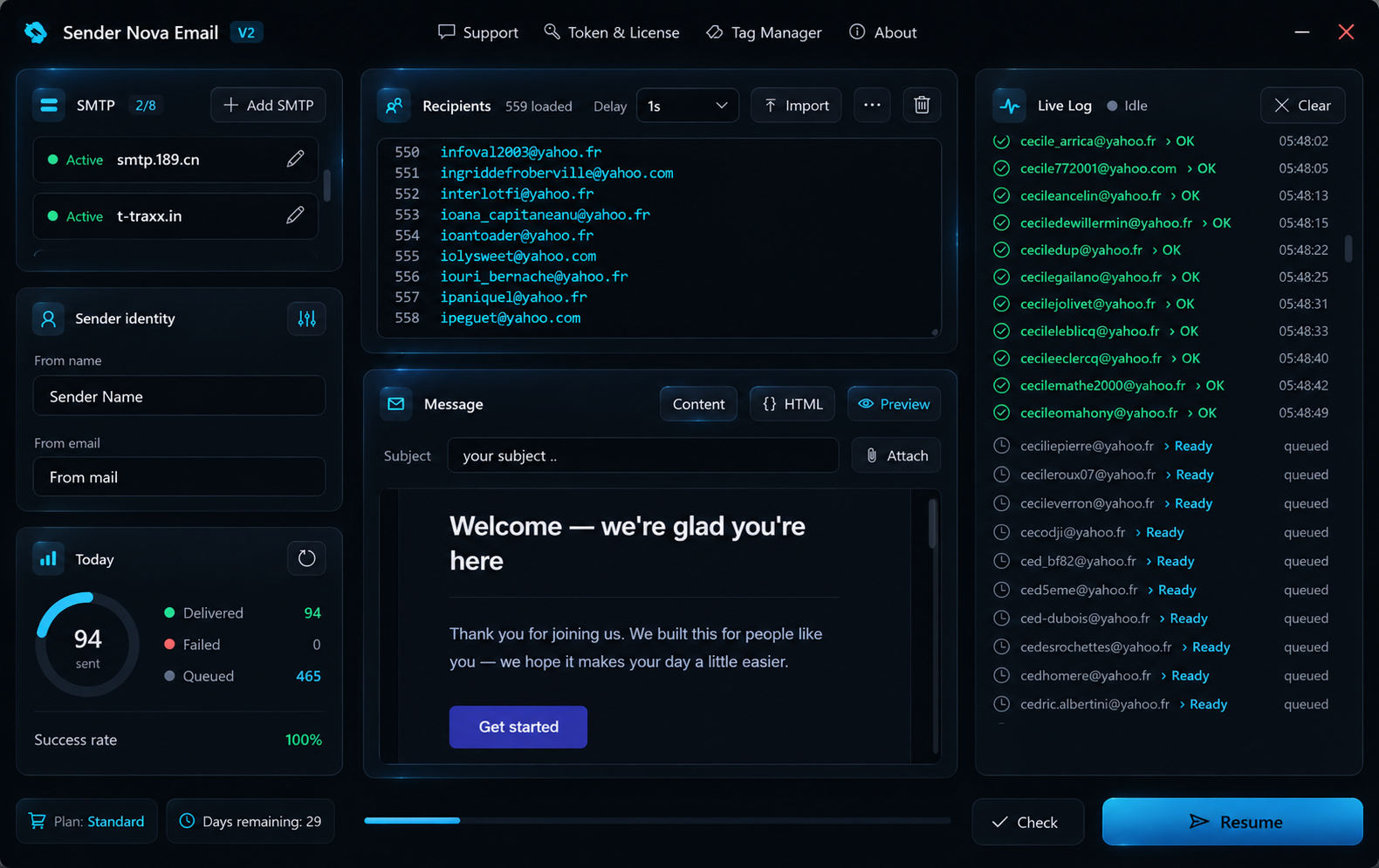
Task: Click the Resume sending button
Action: [1232, 822]
